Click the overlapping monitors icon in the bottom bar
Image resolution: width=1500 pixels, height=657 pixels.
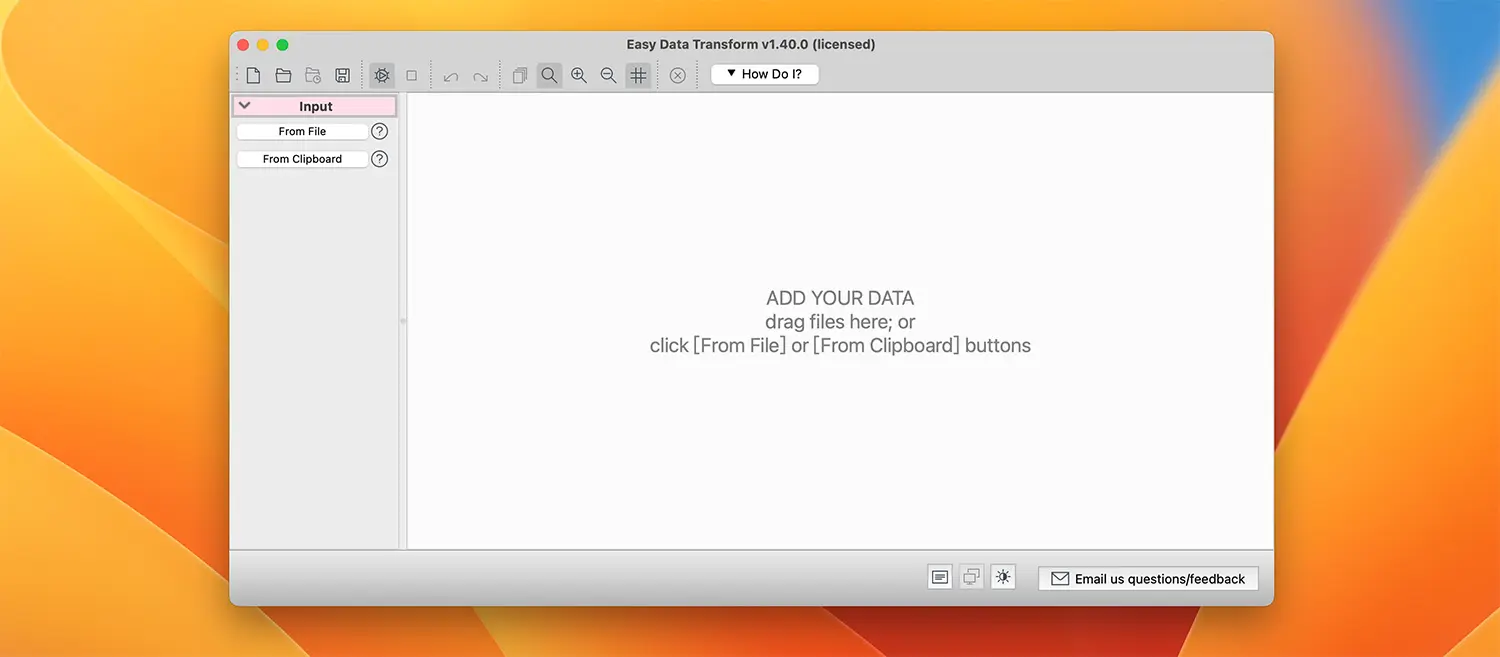pos(971,577)
